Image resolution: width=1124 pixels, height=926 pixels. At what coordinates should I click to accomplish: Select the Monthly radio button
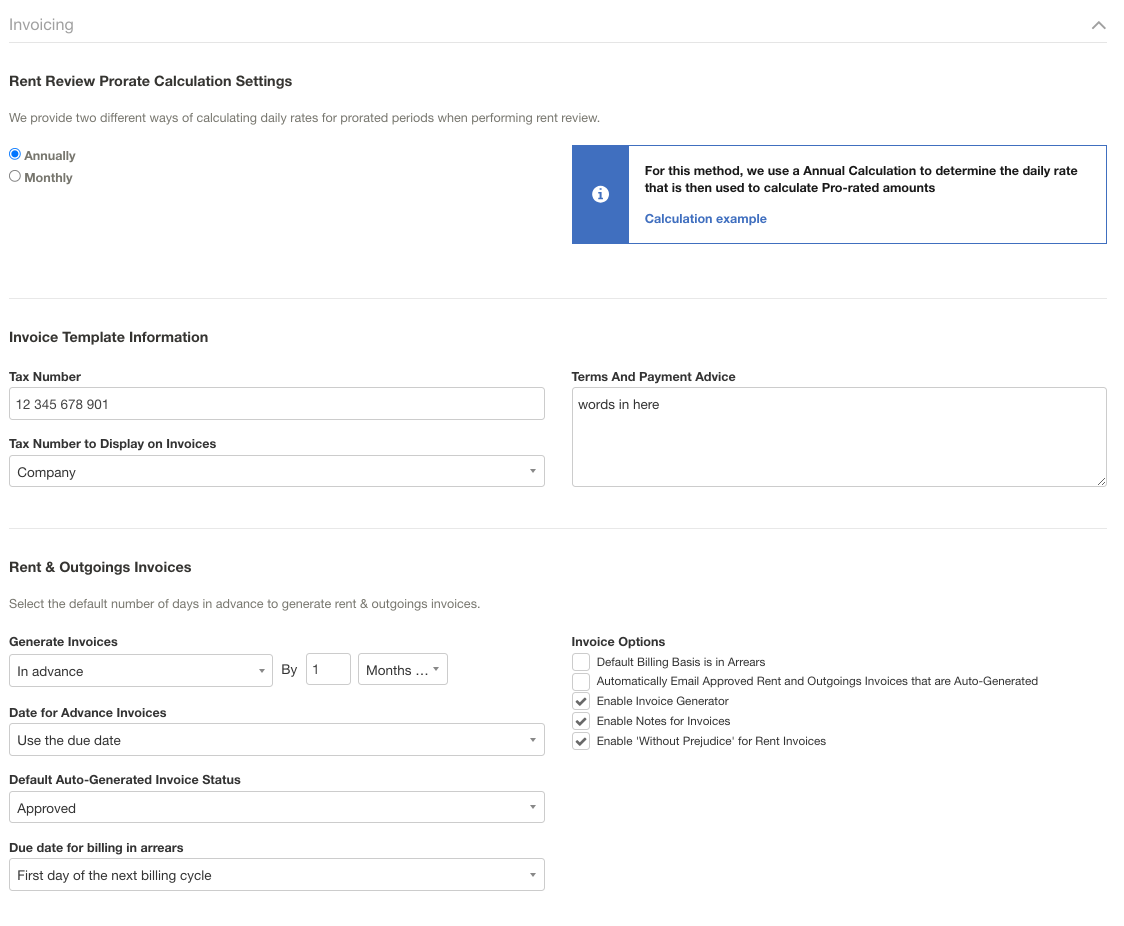point(15,177)
